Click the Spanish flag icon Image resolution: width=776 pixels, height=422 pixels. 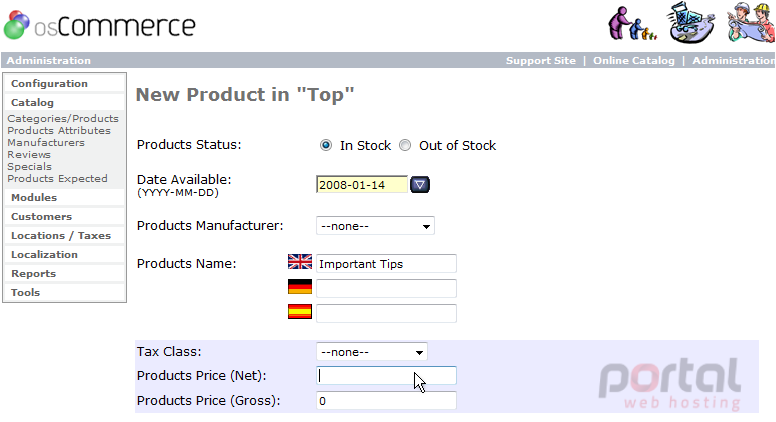point(300,312)
